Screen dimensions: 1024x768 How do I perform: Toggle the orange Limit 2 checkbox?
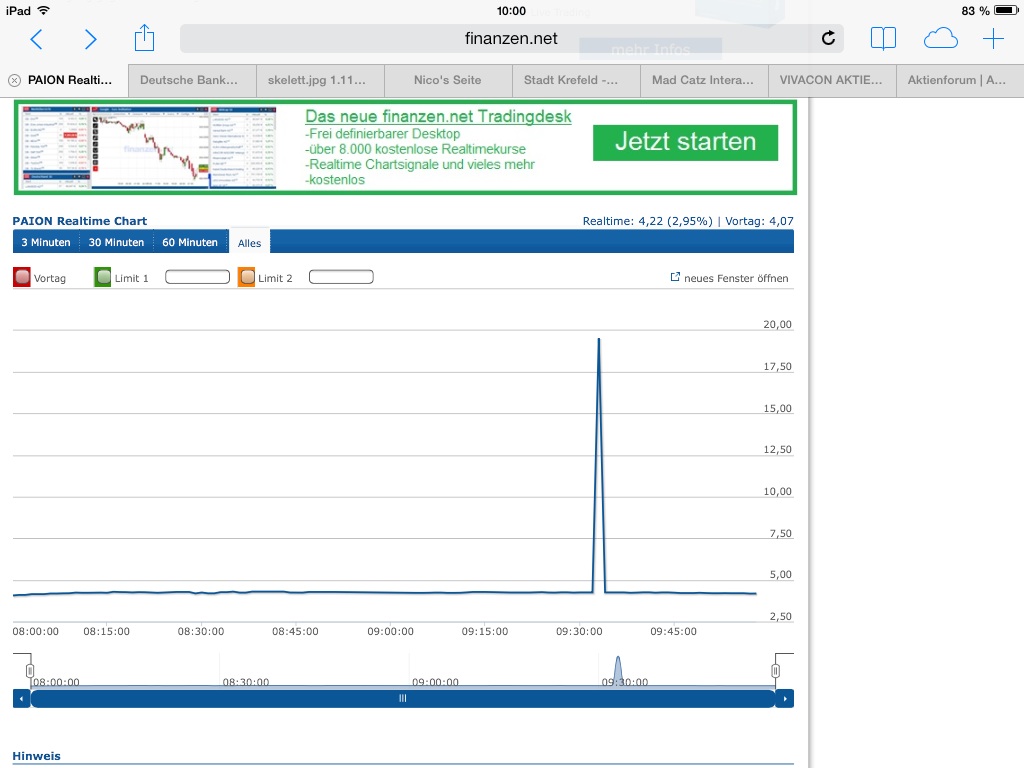pos(246,277)
